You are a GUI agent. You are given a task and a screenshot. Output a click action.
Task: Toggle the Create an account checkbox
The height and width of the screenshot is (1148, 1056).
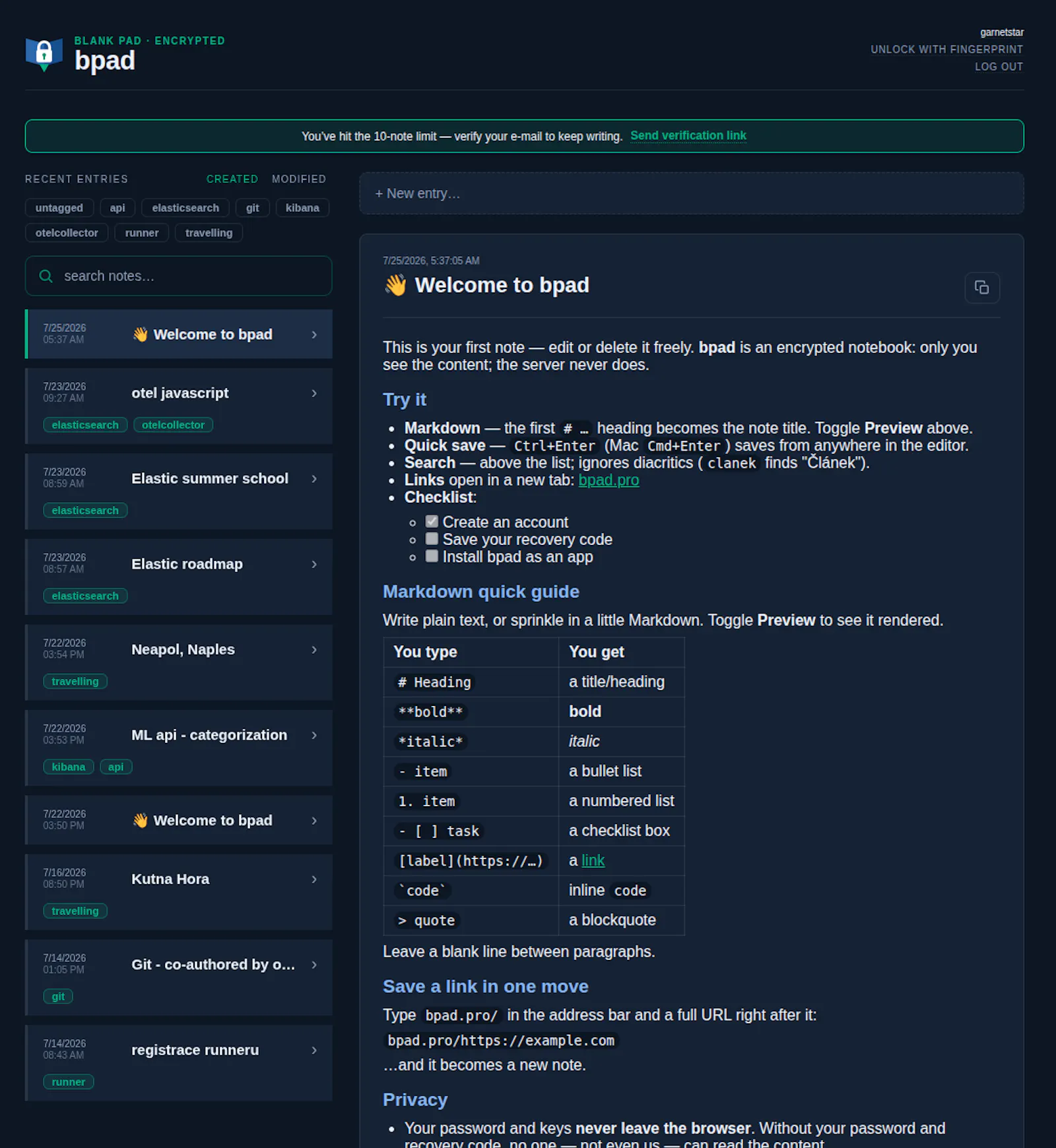(x=432, y=521)
